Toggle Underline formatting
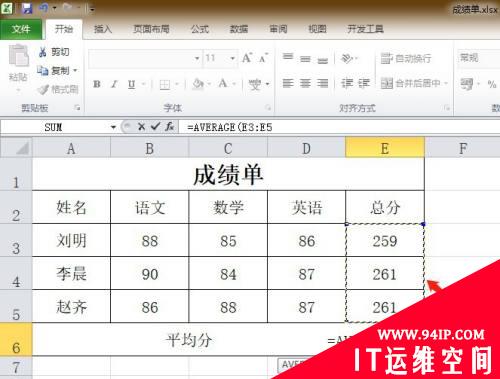Screen dimensions: 500x379 coord(131,84)
